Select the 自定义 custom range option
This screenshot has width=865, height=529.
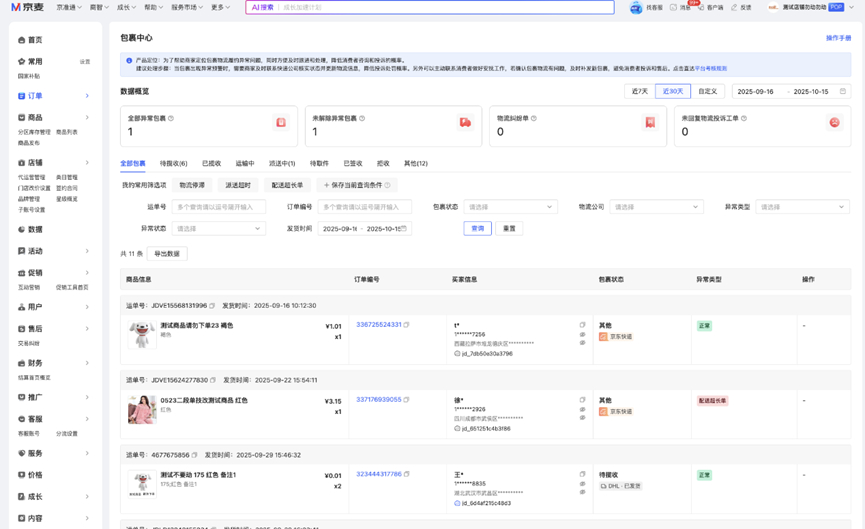(707, 91)
